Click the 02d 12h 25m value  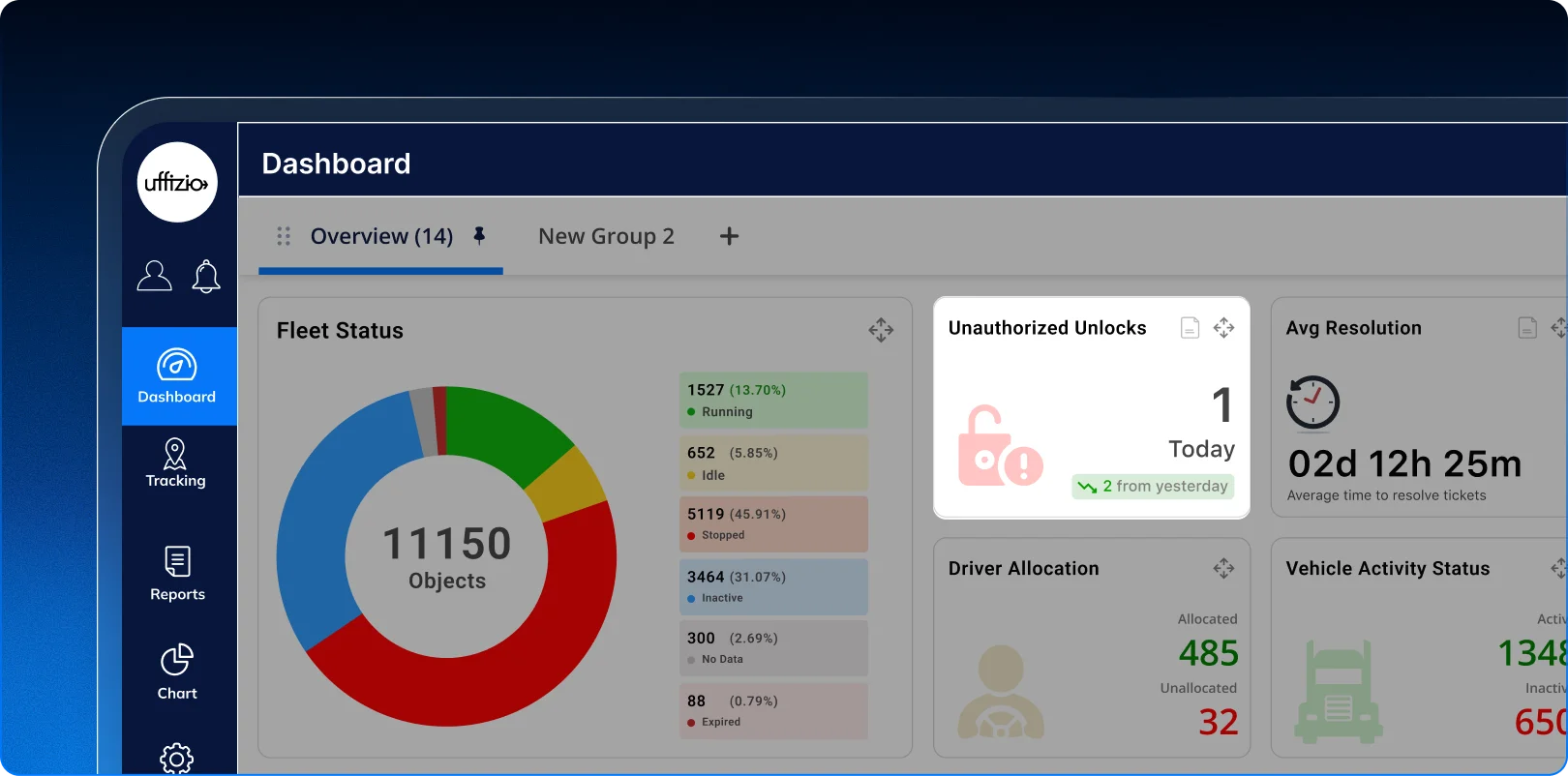pos(1404,464)
